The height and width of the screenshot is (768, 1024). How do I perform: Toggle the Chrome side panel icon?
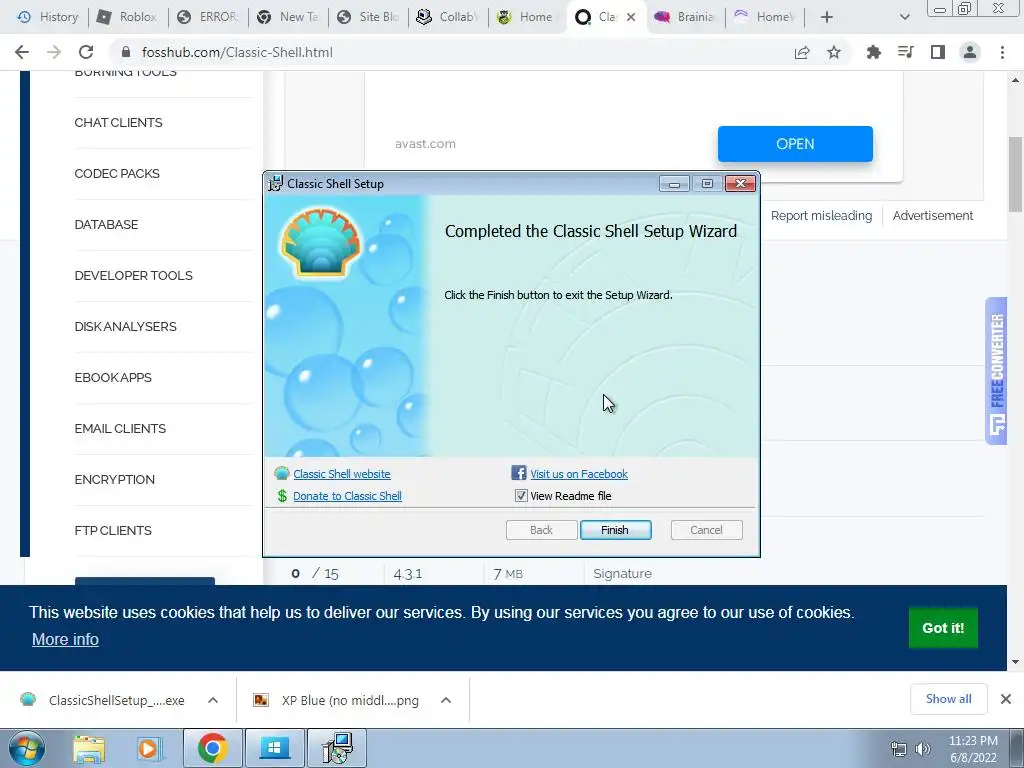938,52
